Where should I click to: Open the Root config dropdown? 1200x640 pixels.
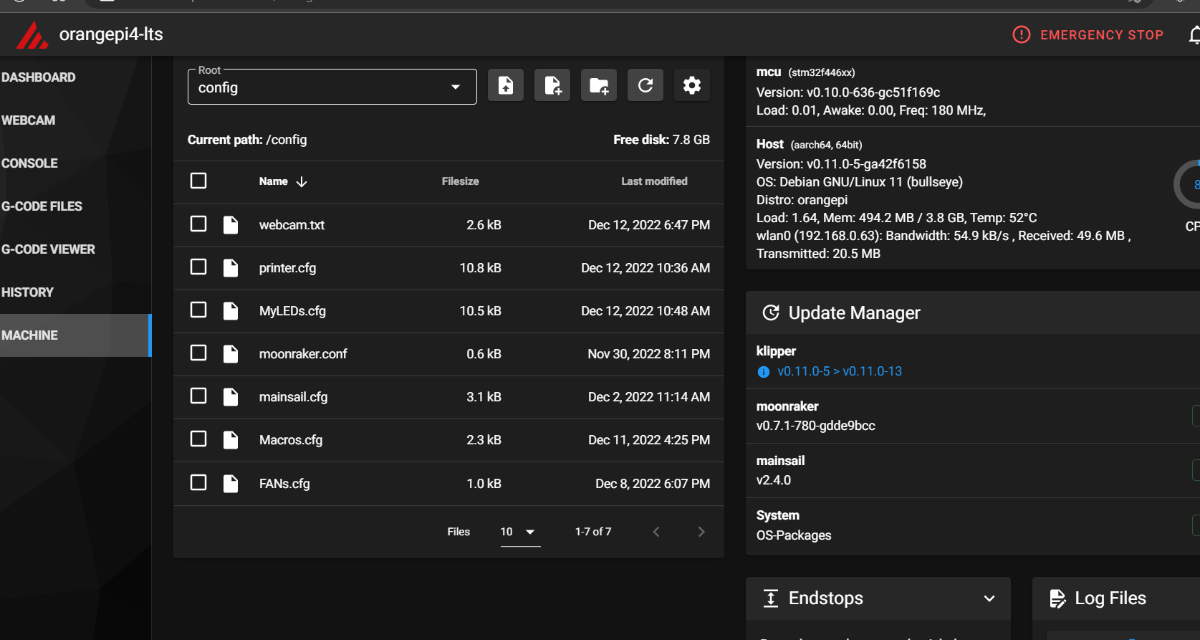click(x=332, y=87)
